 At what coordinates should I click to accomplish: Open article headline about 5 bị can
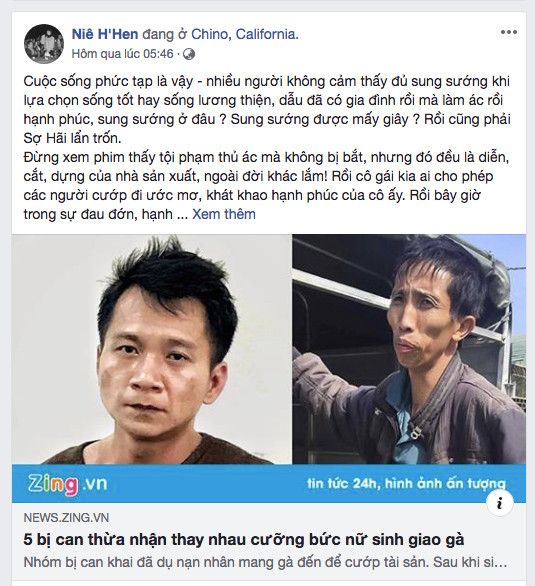tap(244, 540)
